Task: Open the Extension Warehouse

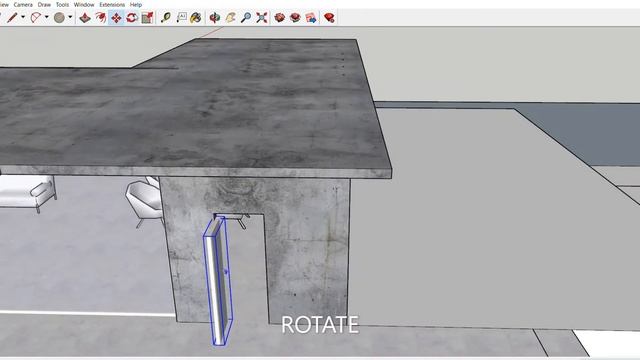Action: pos(295,18)
